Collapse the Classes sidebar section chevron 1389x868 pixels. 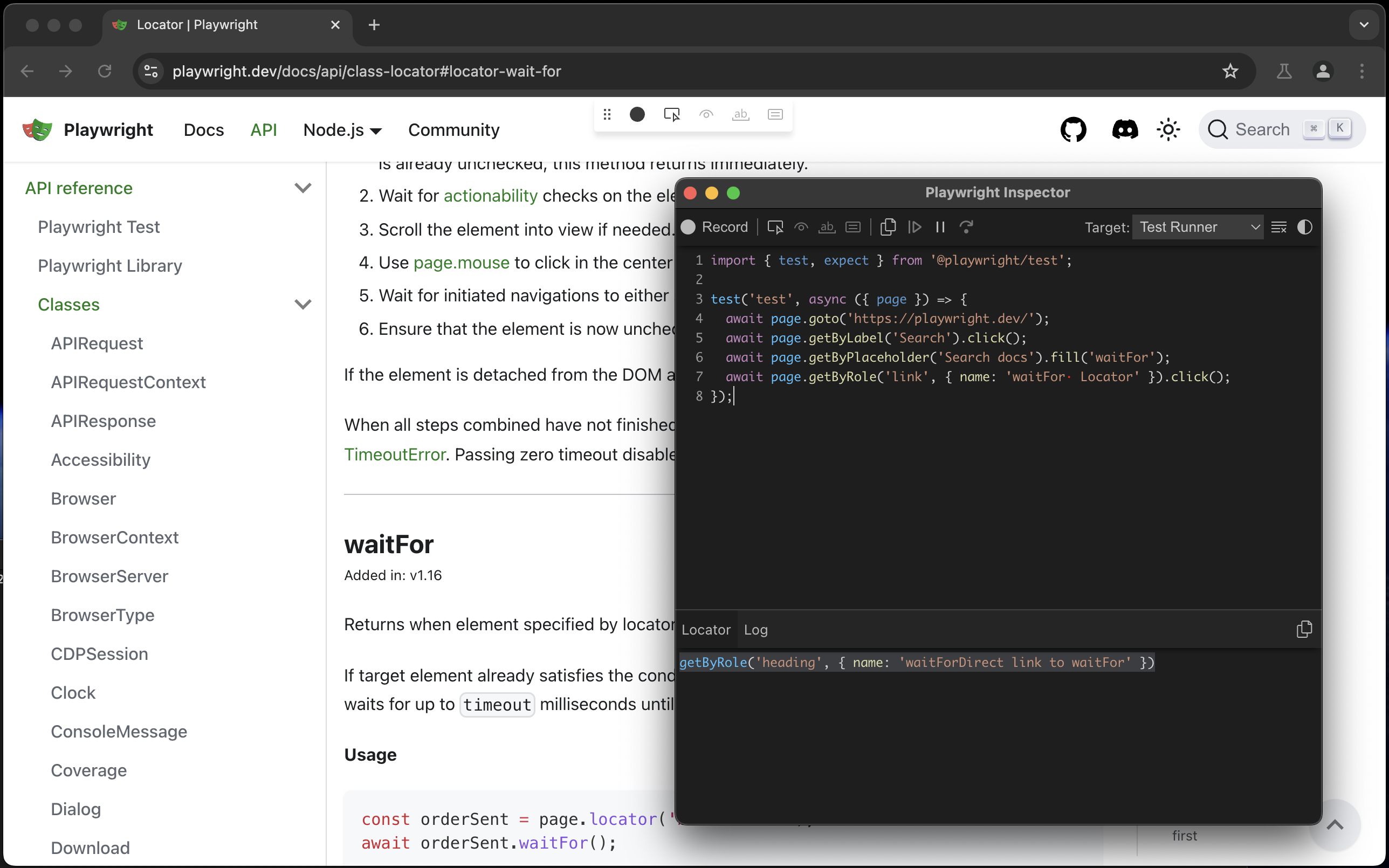pyautogui.click(x=302, y=304)
